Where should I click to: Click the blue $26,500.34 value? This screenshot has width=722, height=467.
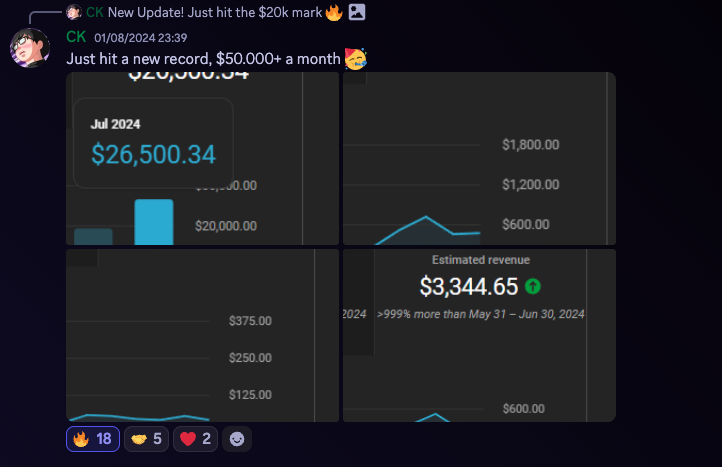153,154
